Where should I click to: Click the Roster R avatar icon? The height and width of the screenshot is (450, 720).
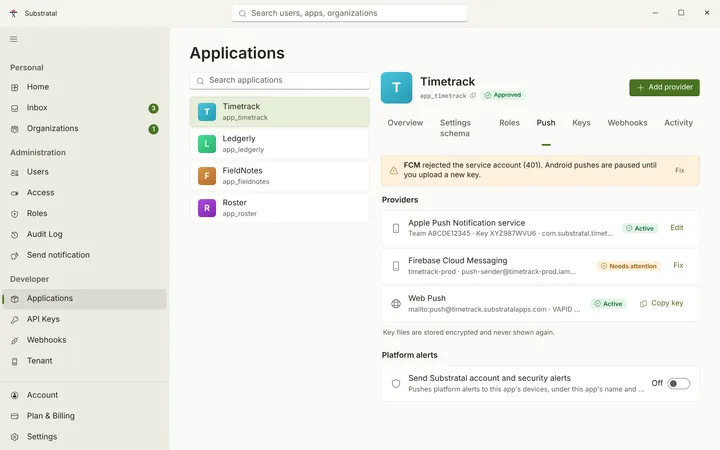207,208
